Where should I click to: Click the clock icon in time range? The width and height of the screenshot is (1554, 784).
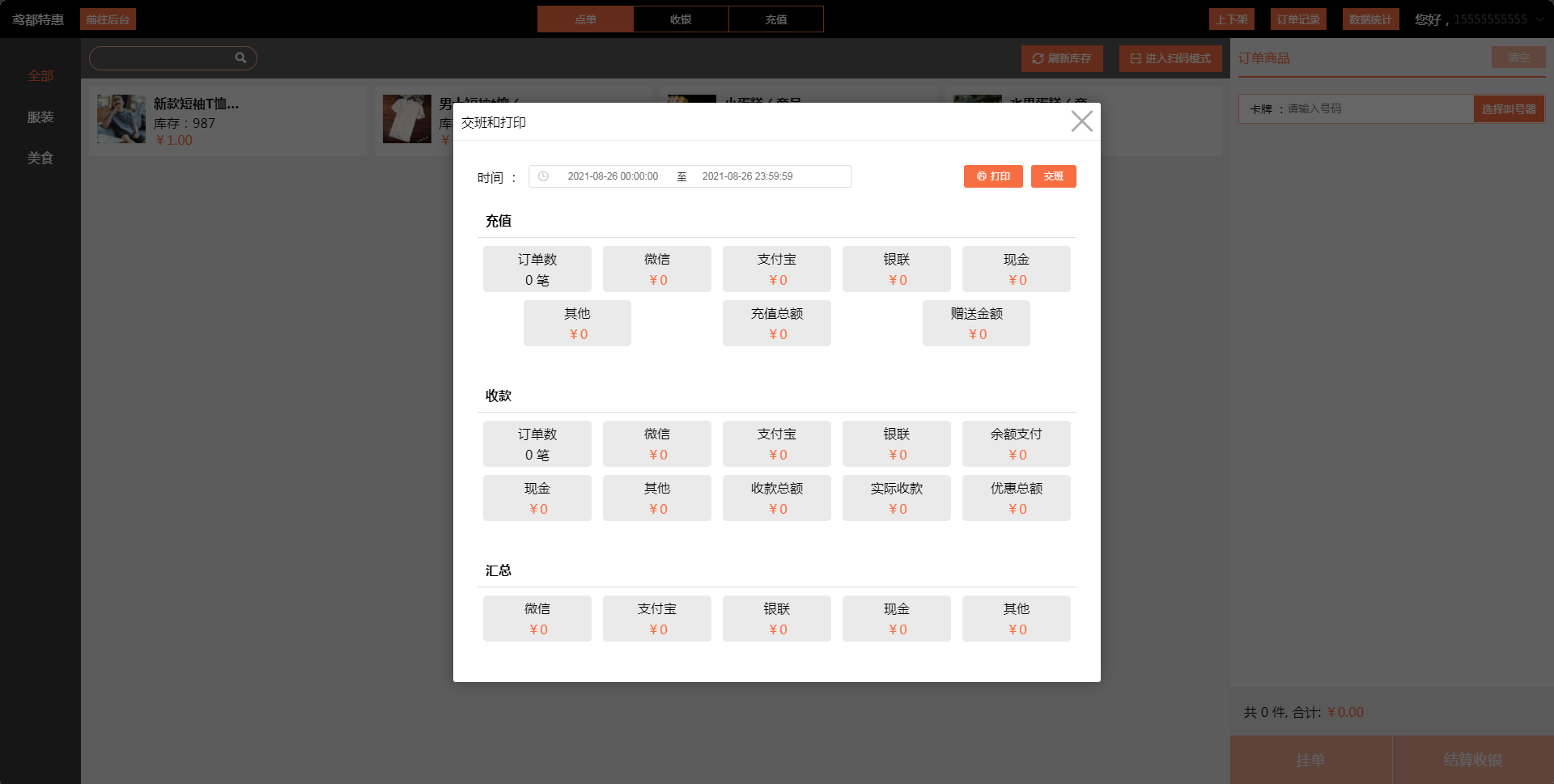click(x=543, y=176)
